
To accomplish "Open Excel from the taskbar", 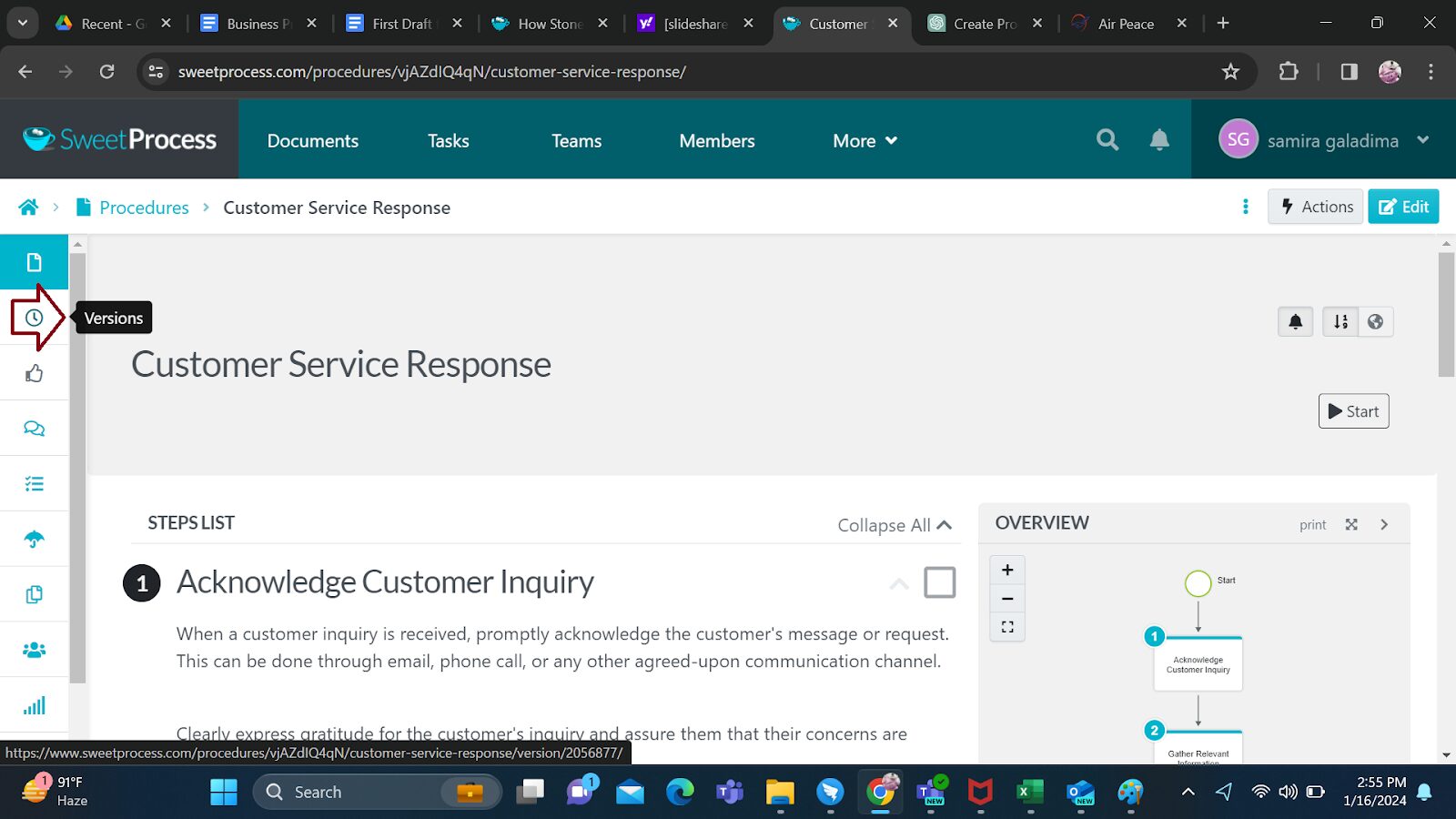I will (x=1029, y=792).
